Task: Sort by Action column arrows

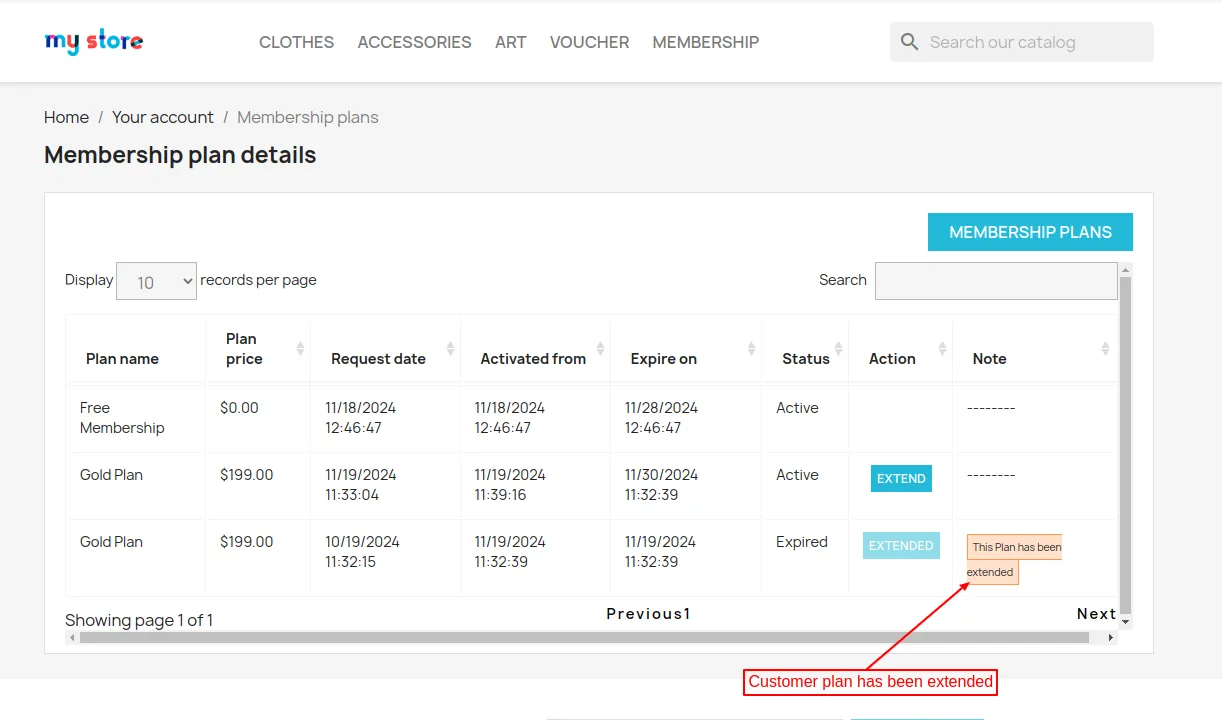Action: 942,348
